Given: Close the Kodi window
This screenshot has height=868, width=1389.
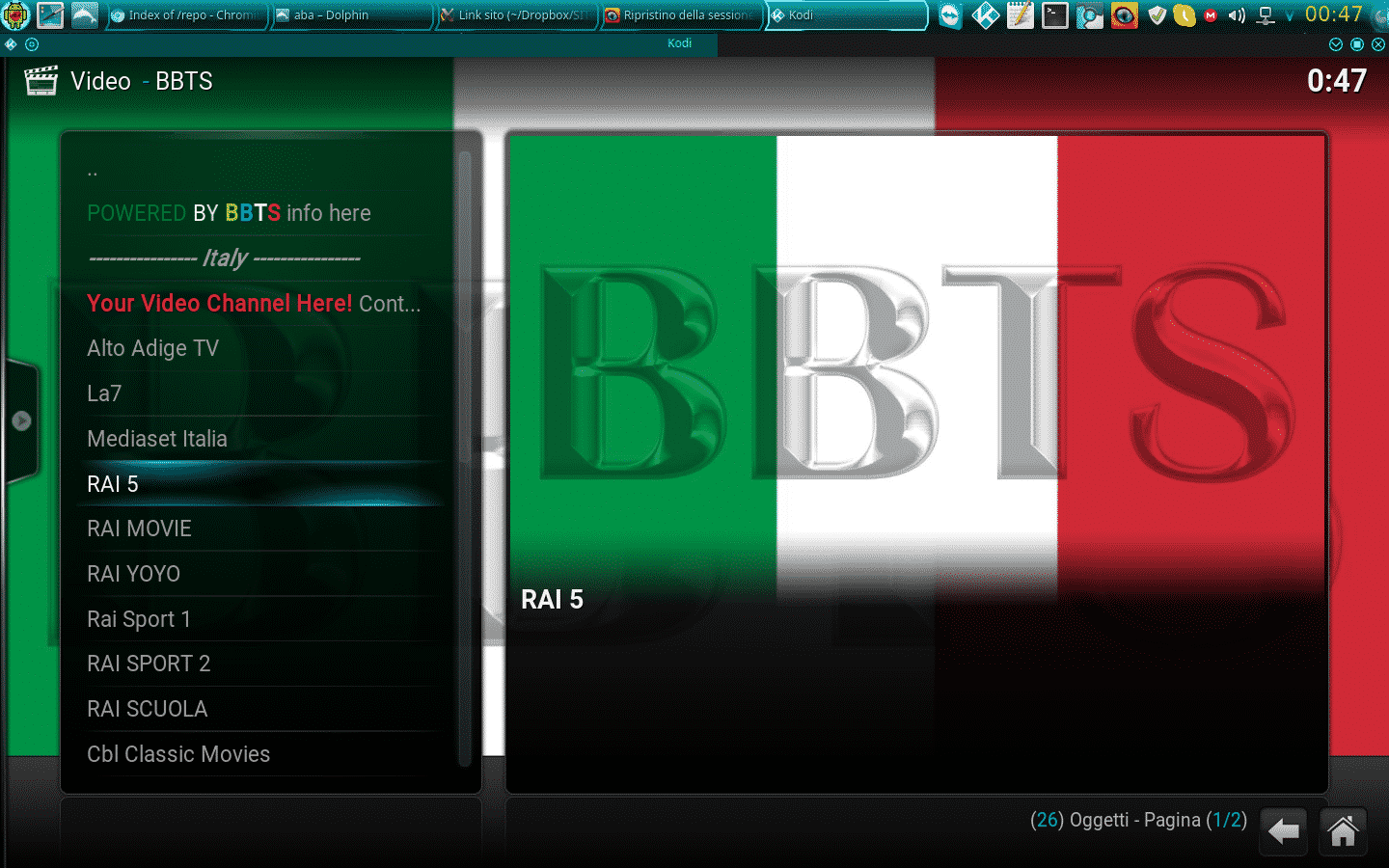Looking at the screenshot, I should click(x=1378, y=44).
